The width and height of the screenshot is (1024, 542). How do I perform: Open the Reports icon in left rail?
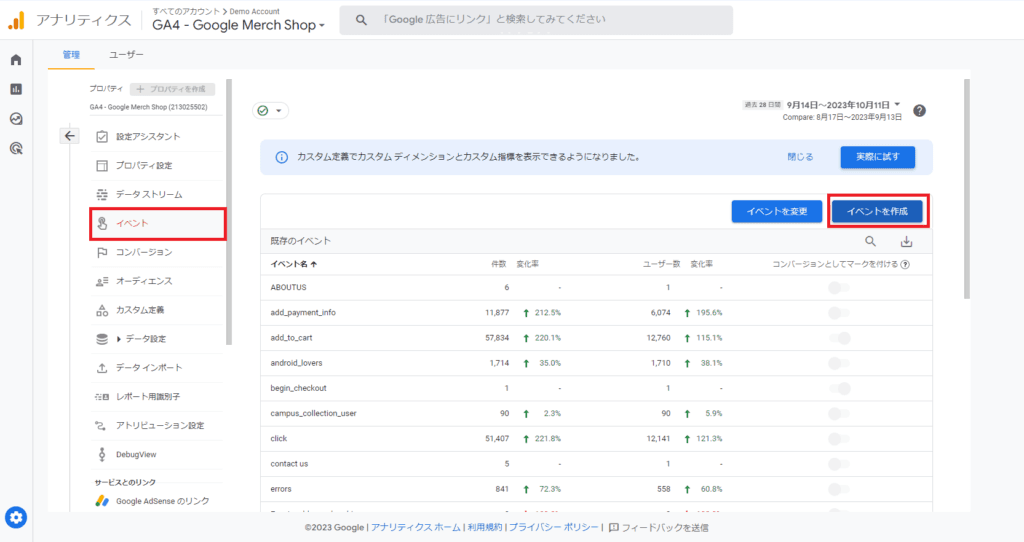click(x=16, y=89)
